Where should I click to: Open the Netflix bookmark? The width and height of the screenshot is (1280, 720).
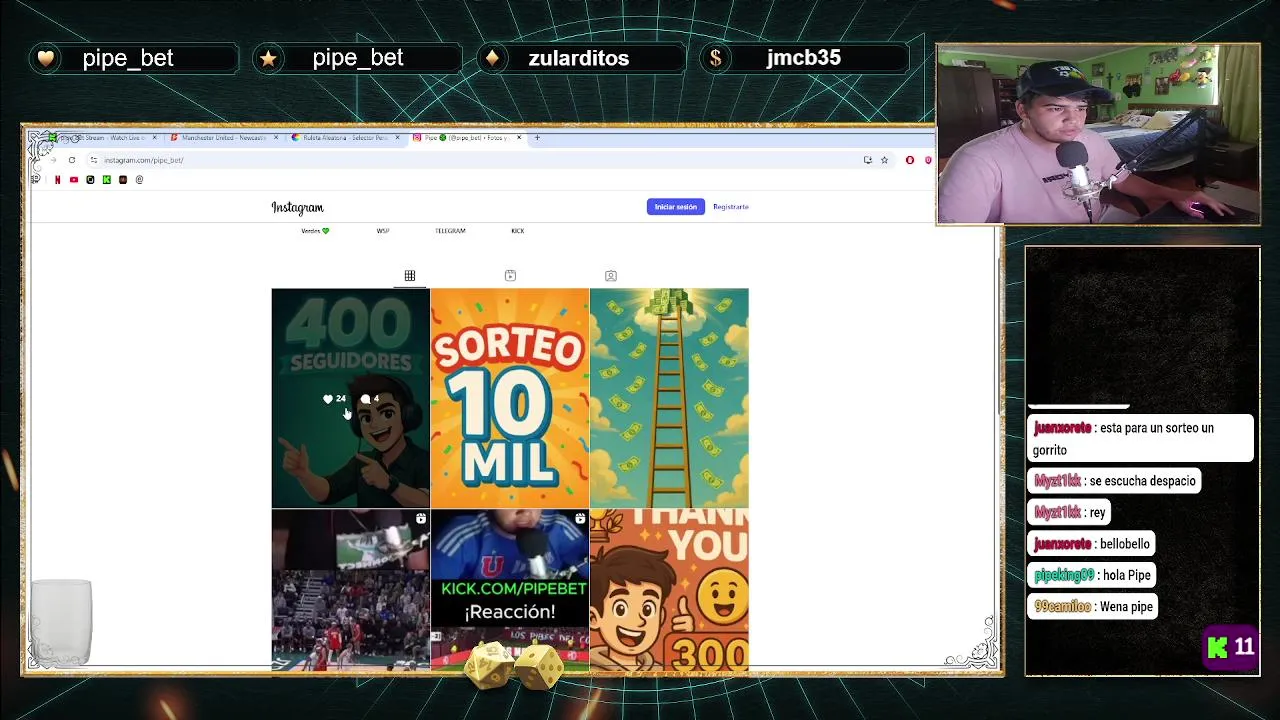click(x=57, y=180)
